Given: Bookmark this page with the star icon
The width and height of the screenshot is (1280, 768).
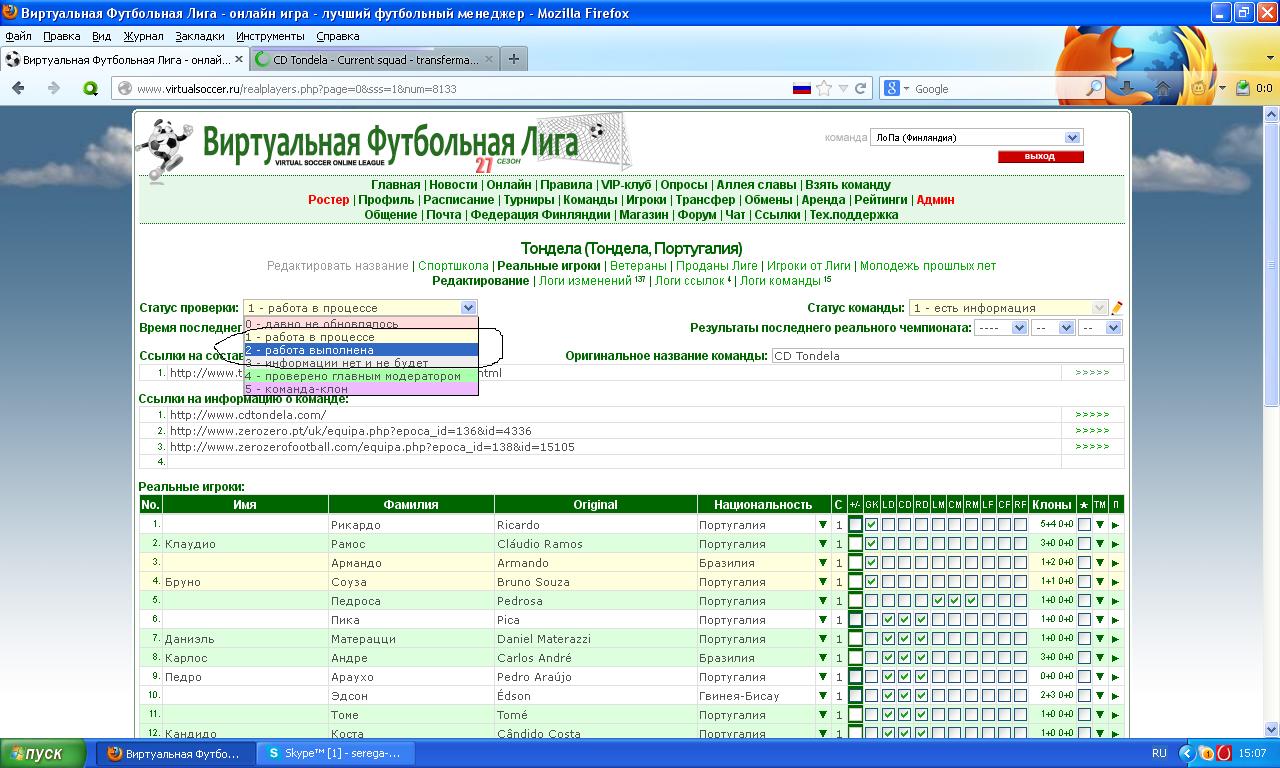Looking at the screenshot, I should (x=824, y=88).
